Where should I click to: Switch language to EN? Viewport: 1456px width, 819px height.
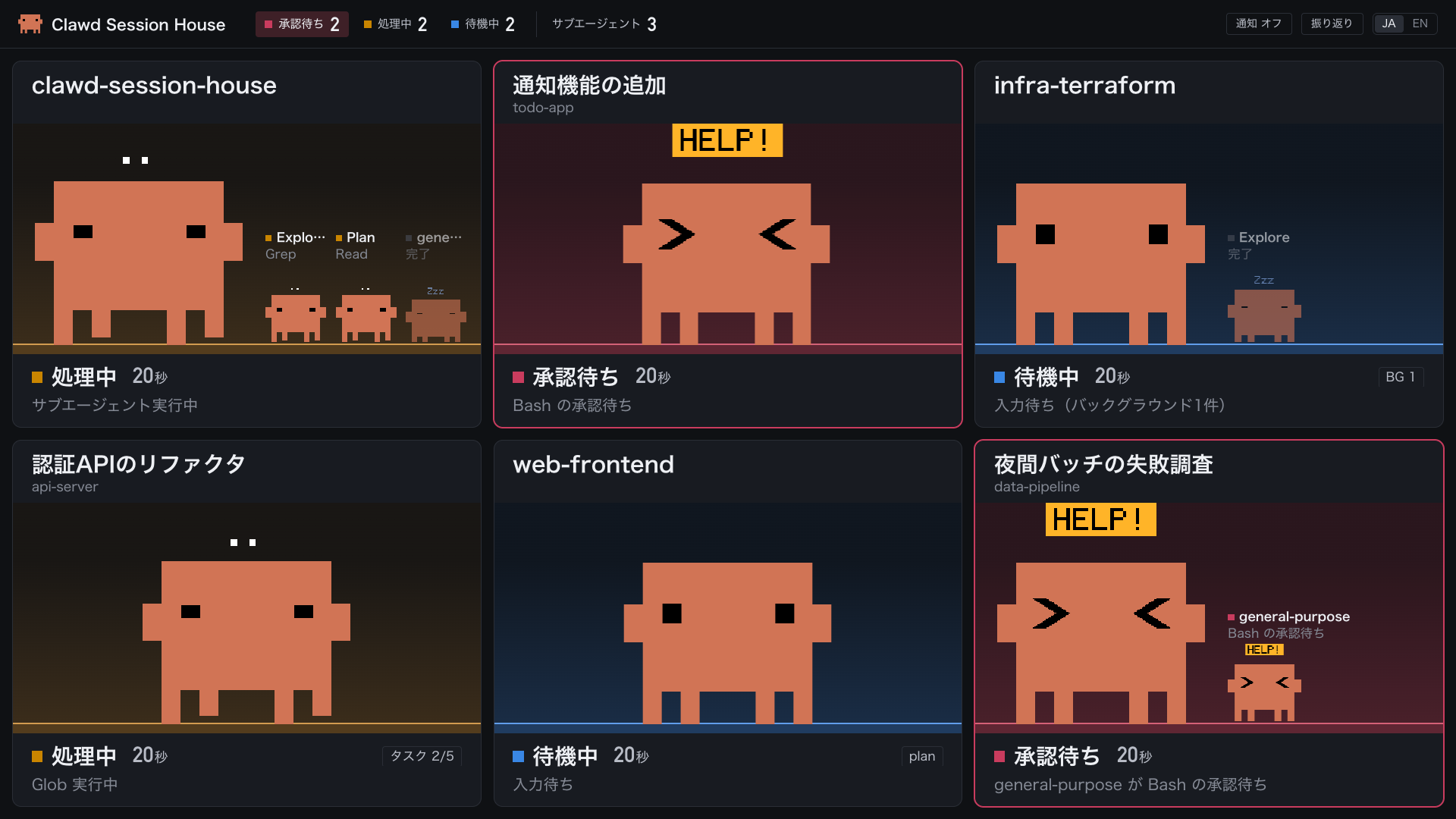point(1420,24)
